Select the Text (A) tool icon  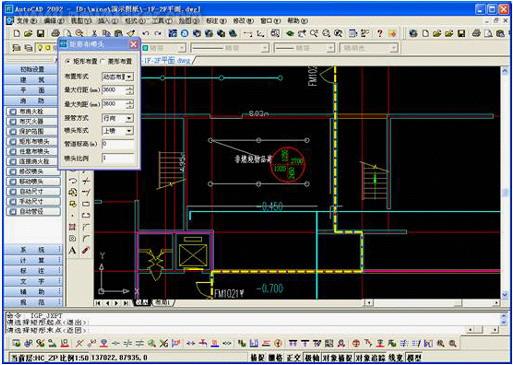tap(72, 250)
